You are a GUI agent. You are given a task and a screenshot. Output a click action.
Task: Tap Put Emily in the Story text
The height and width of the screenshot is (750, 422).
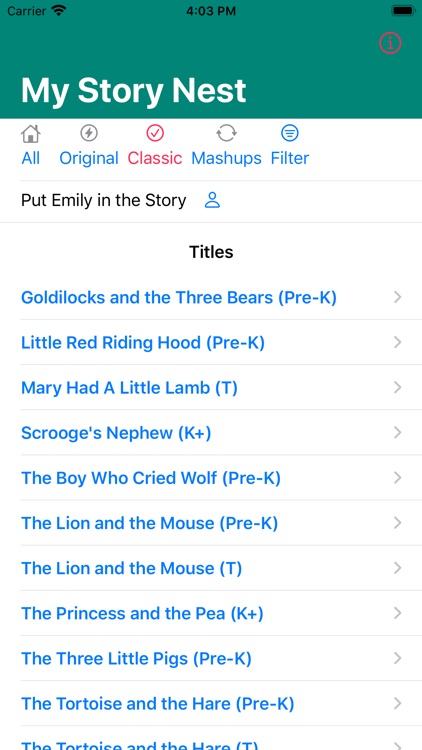tap(103, 200)
